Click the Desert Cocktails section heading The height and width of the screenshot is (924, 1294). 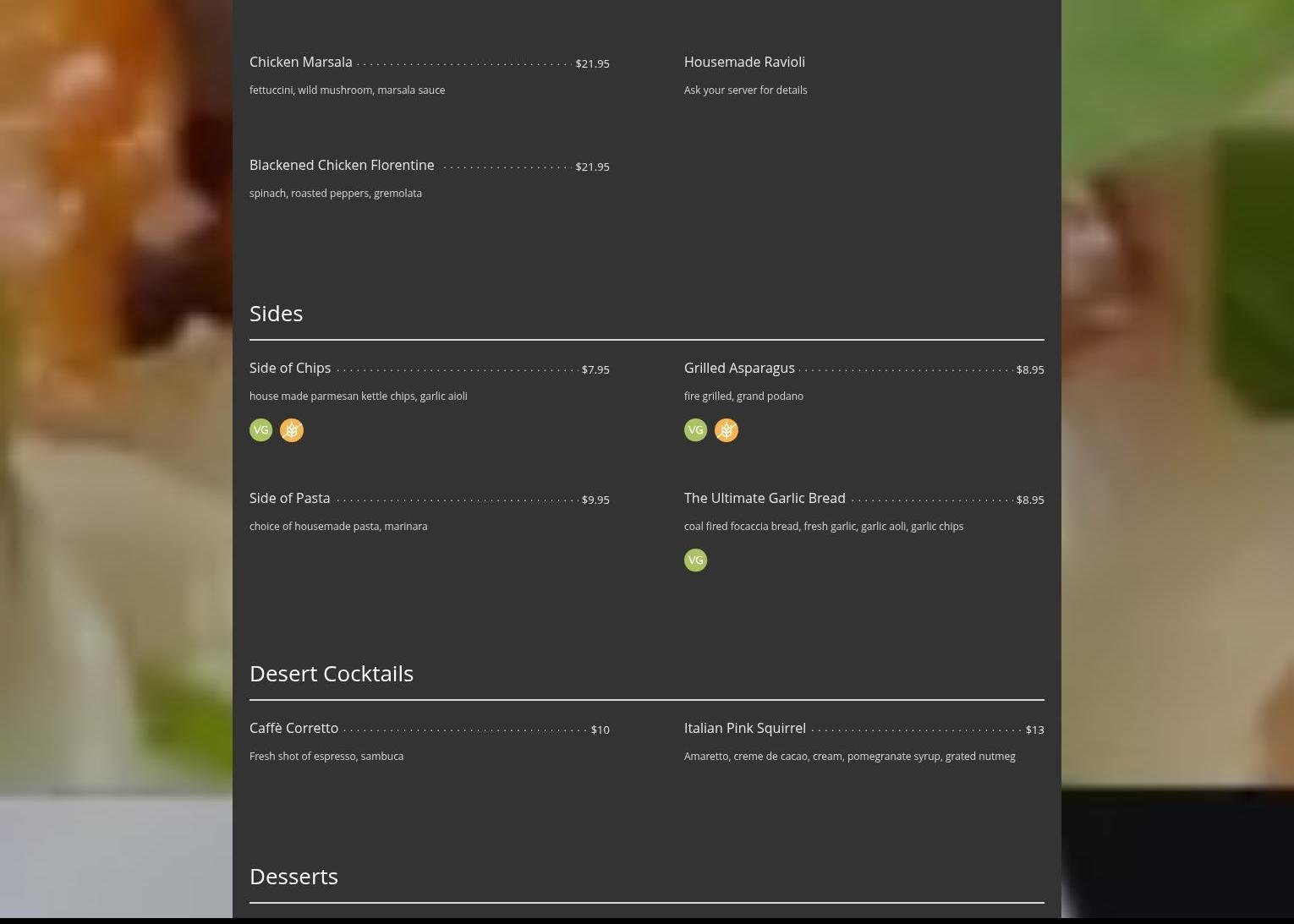[332, 673]
